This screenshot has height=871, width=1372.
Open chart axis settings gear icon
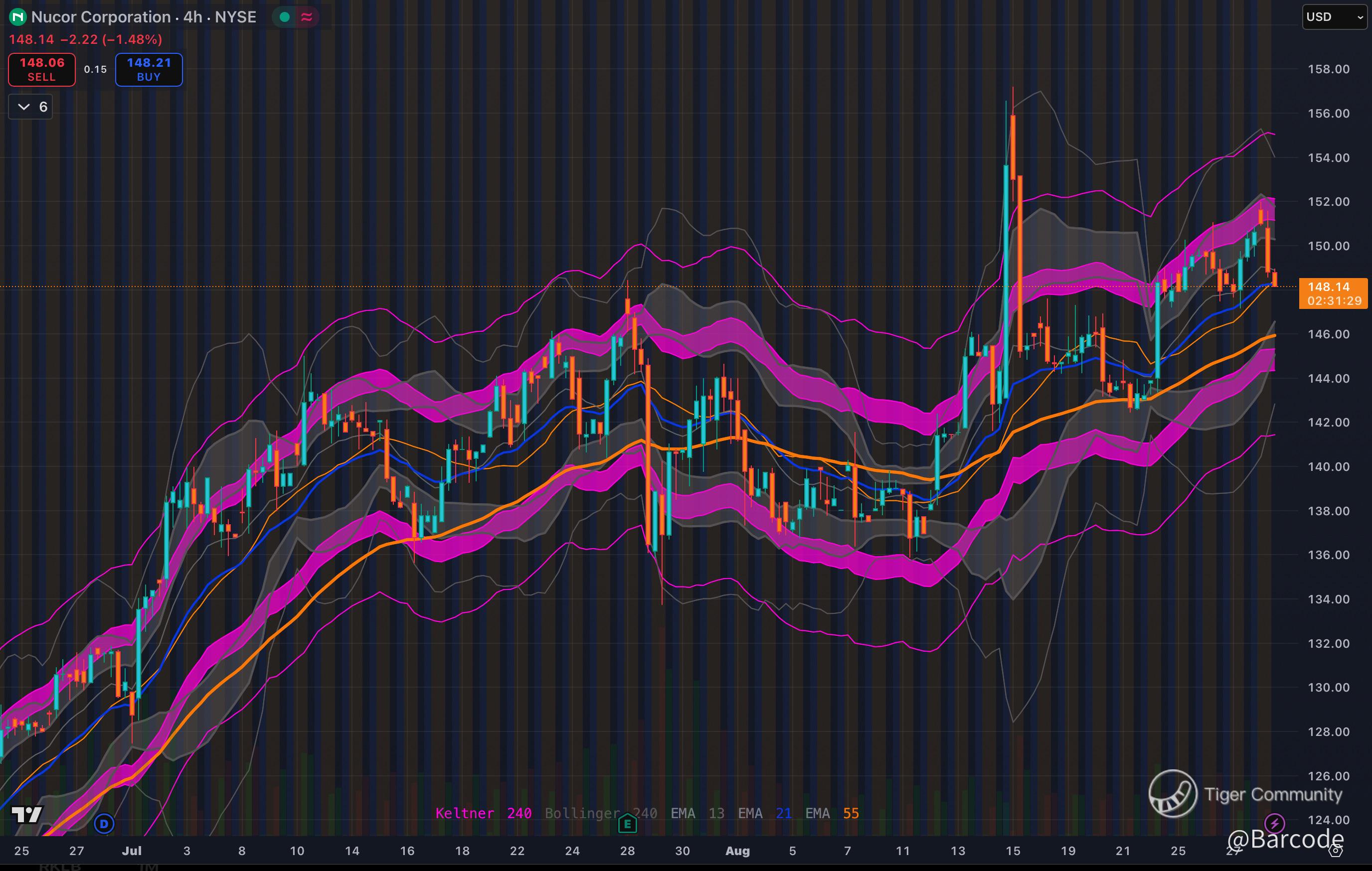[x=1336, y=851]
